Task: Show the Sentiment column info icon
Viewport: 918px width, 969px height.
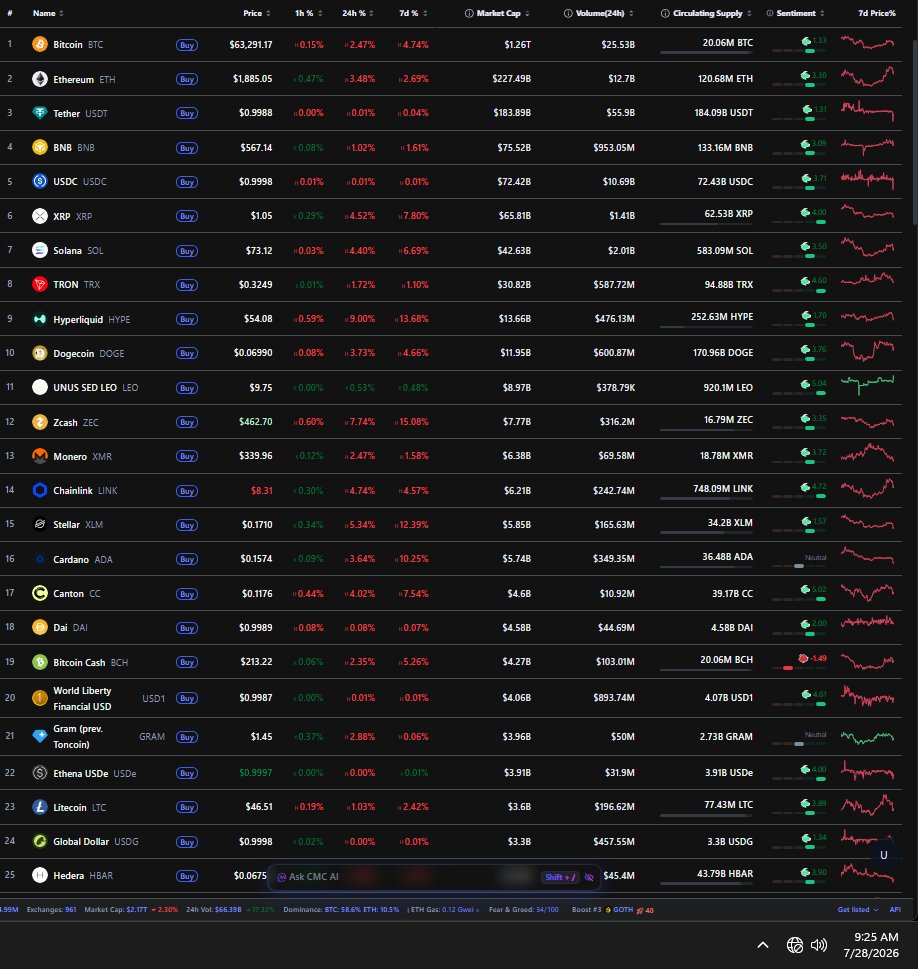Action: pyautogui.click(x=770, y=13)
